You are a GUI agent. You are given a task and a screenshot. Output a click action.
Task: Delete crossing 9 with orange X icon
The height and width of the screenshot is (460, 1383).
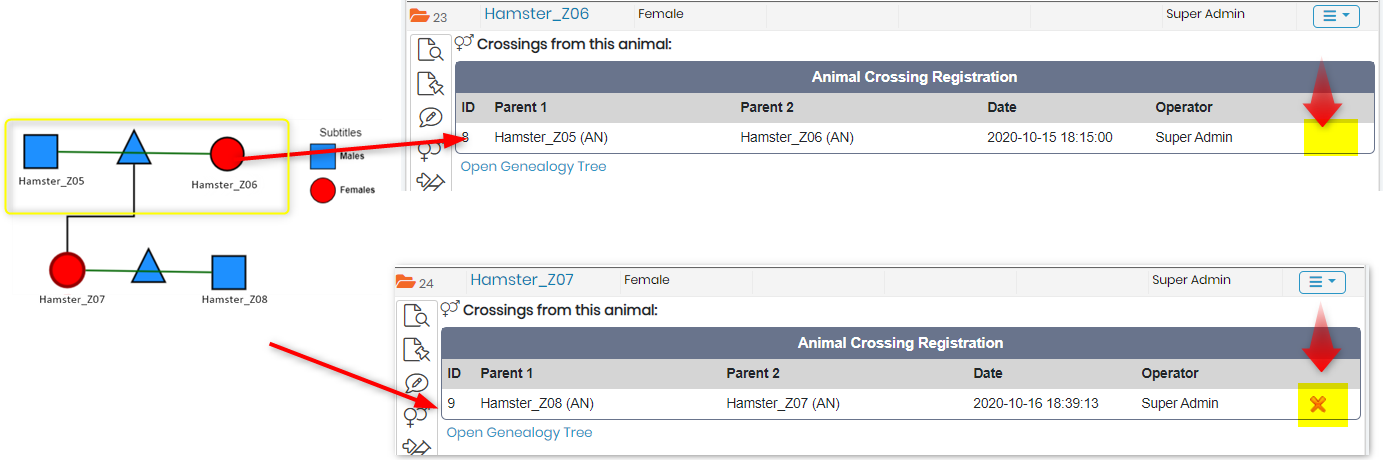click(x=1318, y=404)
